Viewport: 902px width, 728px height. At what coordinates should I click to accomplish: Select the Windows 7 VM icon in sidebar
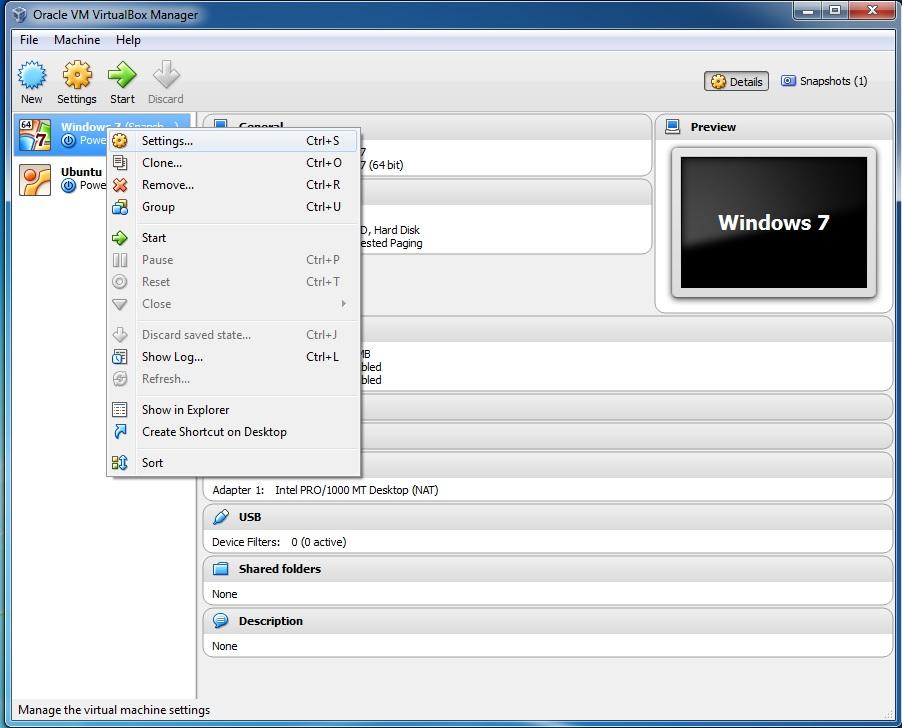coord(33,133)
